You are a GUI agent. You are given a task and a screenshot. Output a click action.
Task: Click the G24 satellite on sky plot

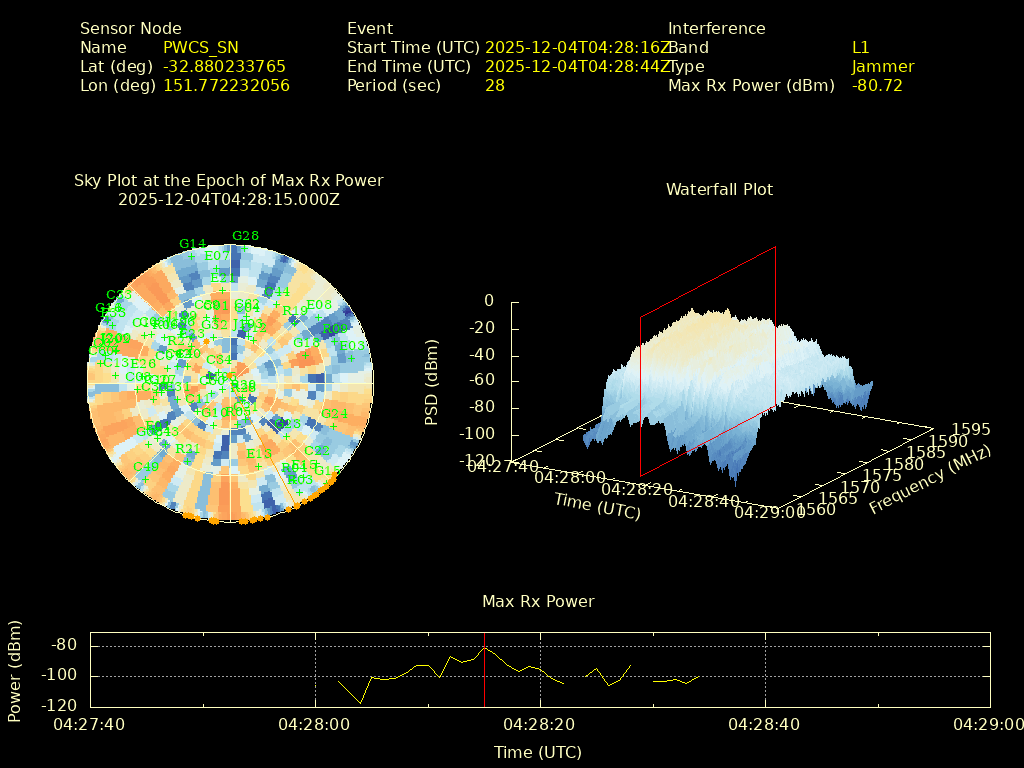[334, 424]
